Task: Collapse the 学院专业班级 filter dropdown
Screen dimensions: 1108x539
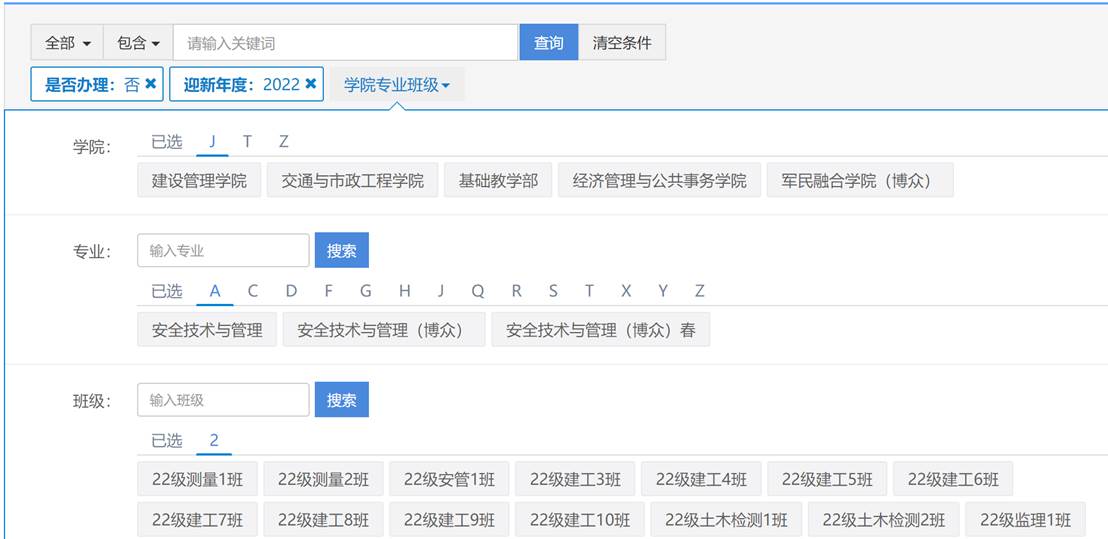Action: tap(397, 85)
